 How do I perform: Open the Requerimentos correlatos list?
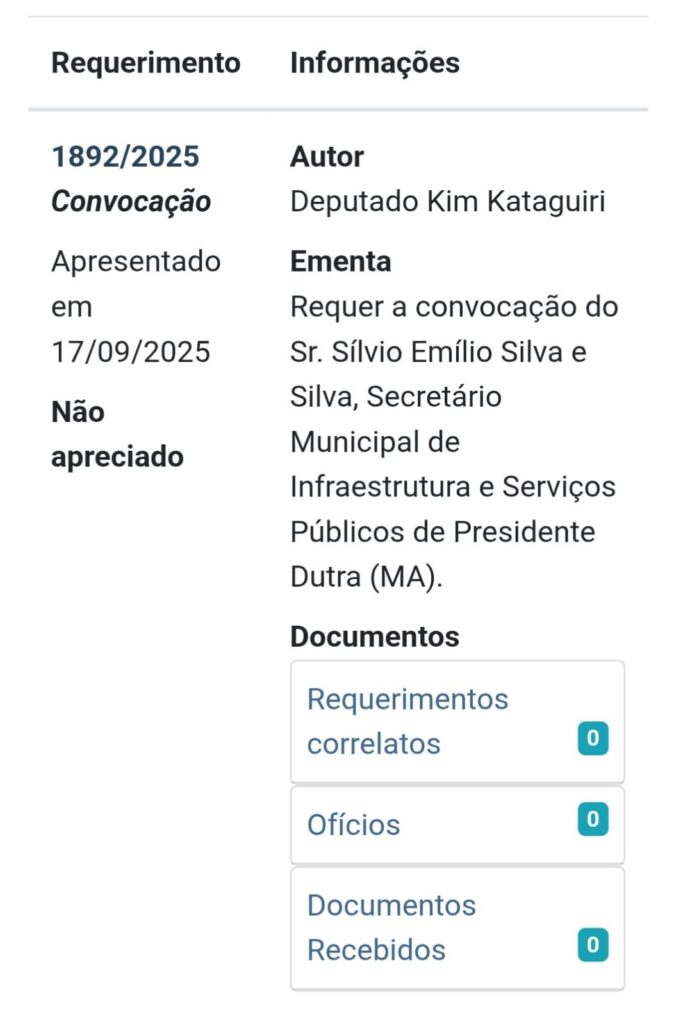click(407, 721)
